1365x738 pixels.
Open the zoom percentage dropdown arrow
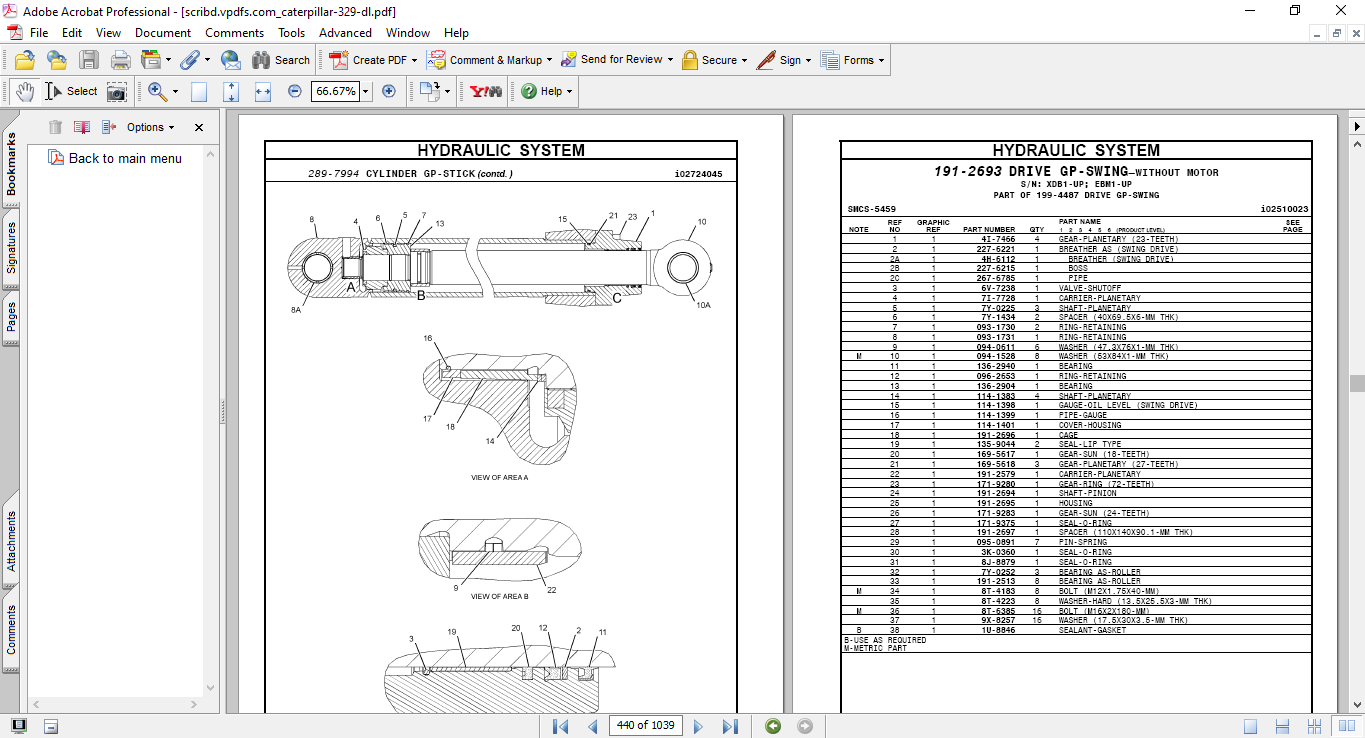tap(366, 91)
